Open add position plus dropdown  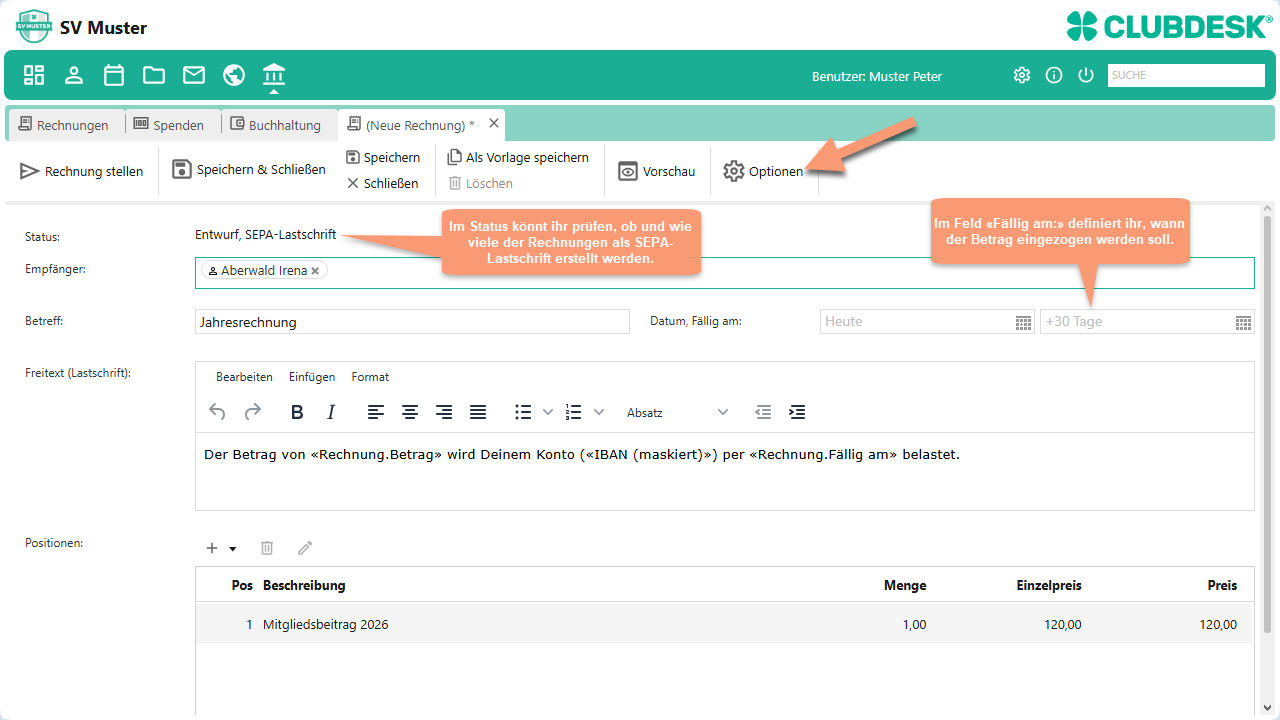221,548
